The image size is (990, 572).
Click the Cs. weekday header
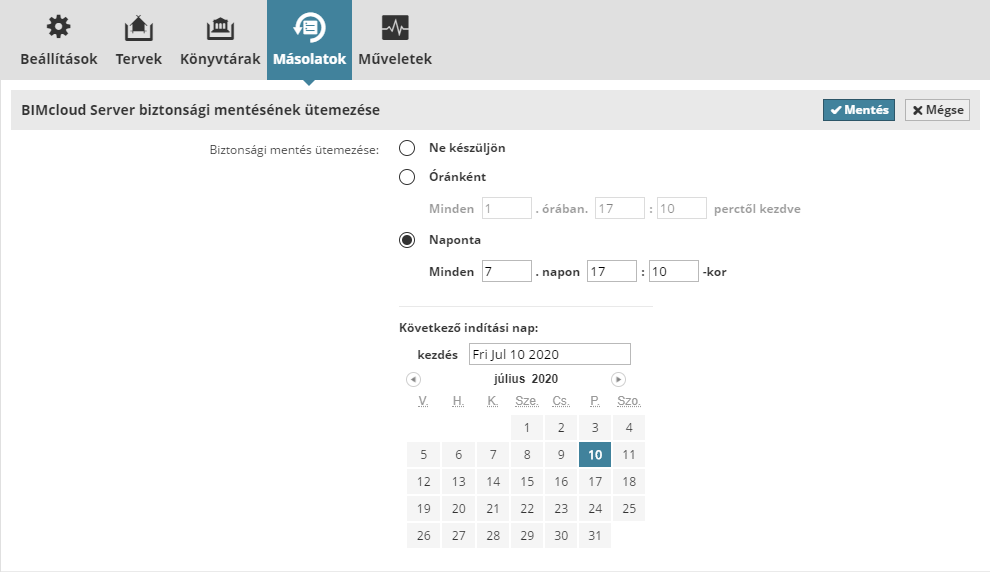[561, 401]
